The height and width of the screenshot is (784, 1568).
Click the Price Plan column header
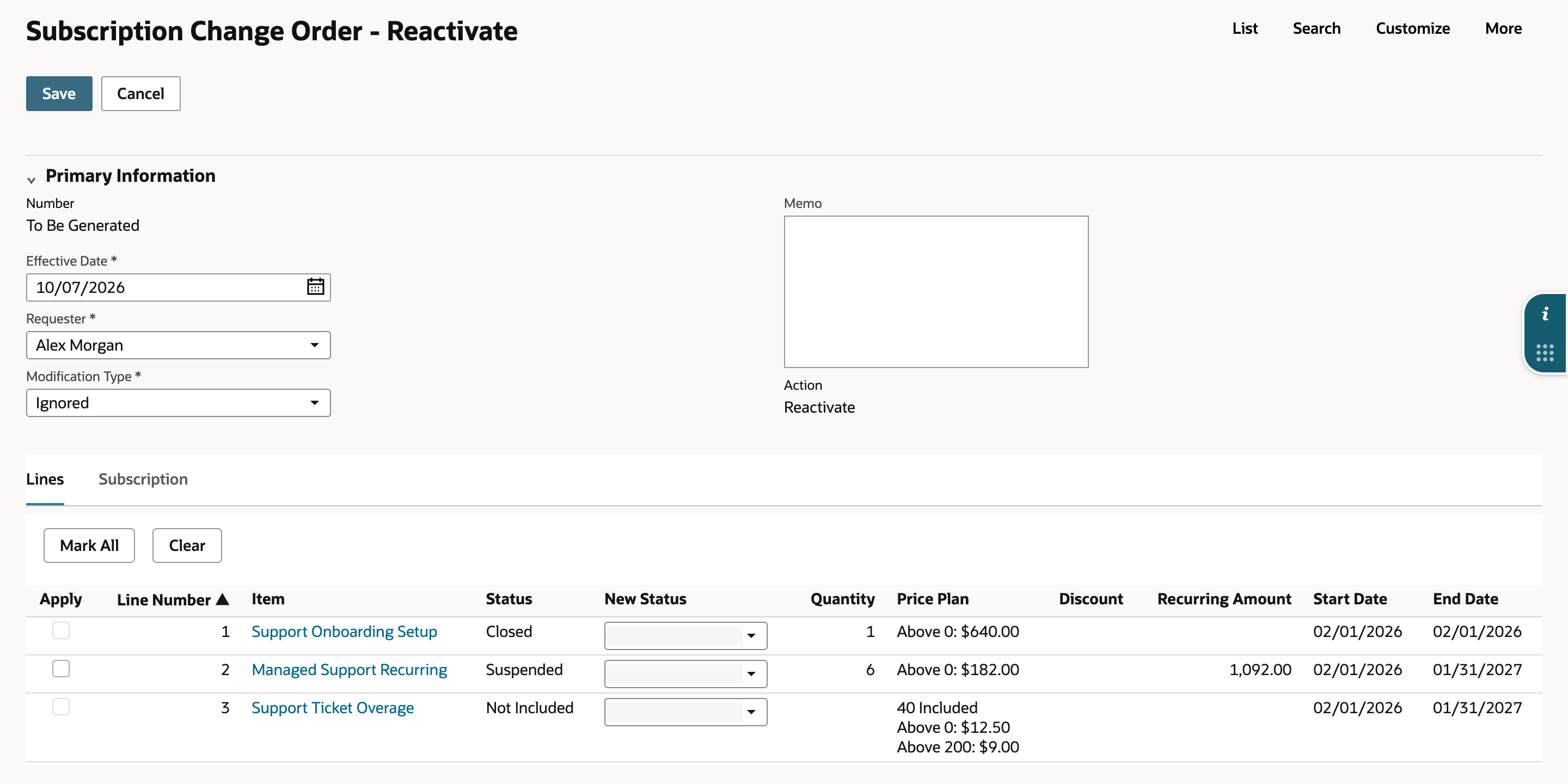coord(933,599)
